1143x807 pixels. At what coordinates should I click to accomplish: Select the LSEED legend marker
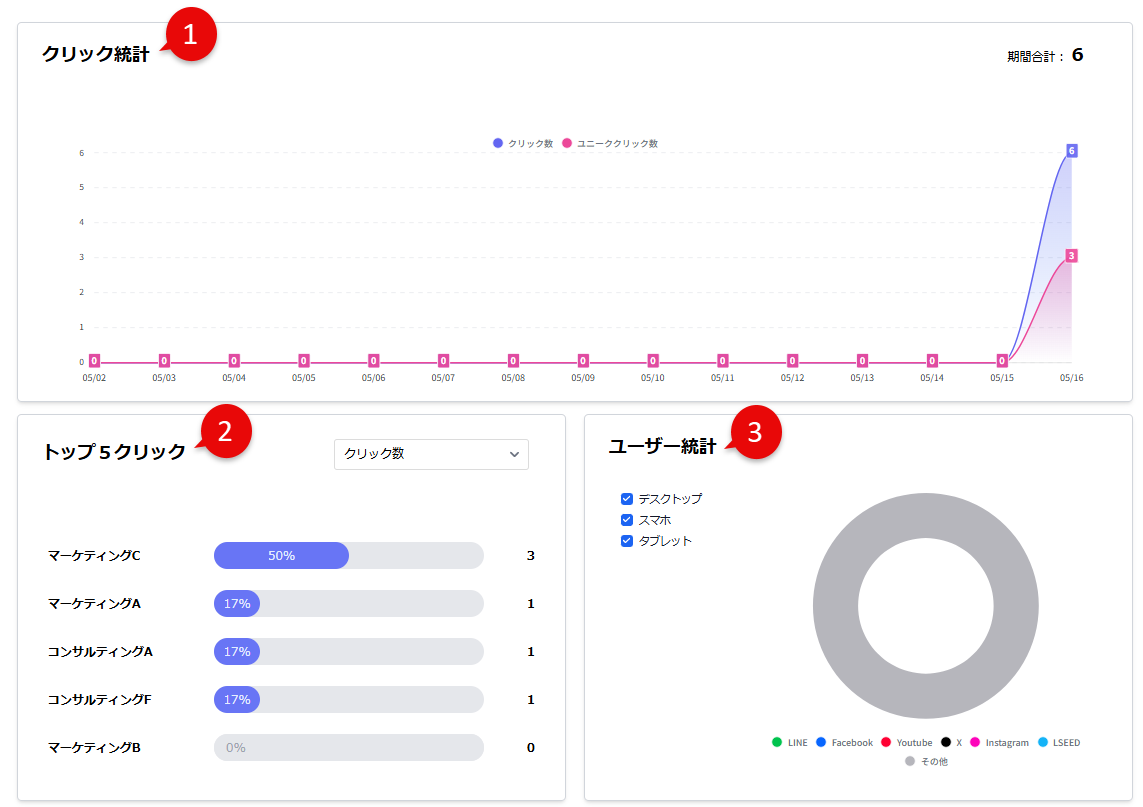coord(1041,743)
